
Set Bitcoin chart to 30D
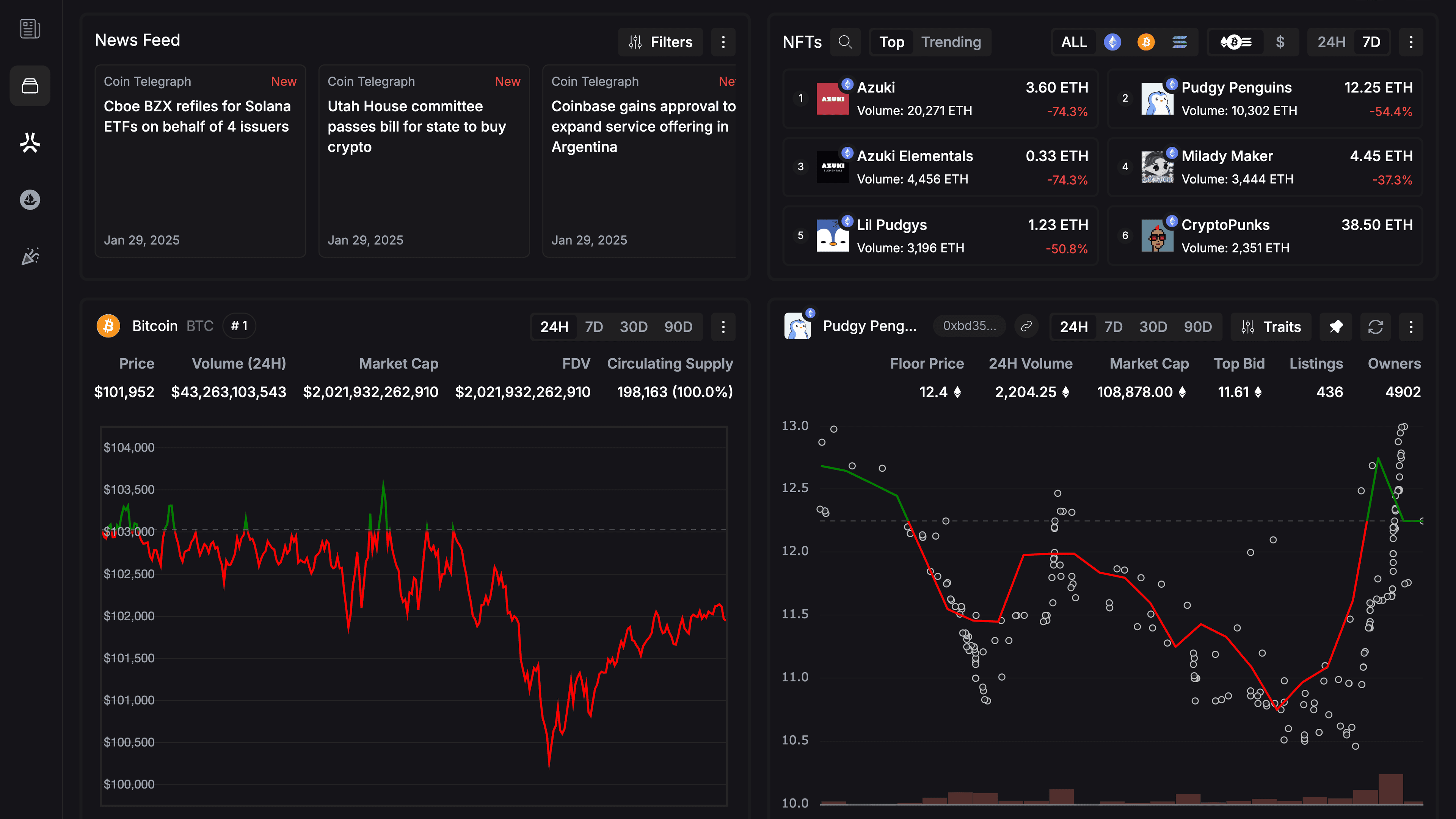coord(634,327)
